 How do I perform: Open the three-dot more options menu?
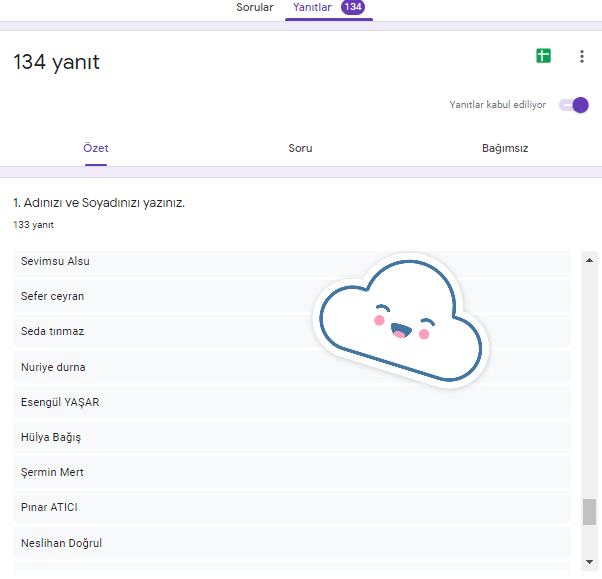tap(582, 57)
